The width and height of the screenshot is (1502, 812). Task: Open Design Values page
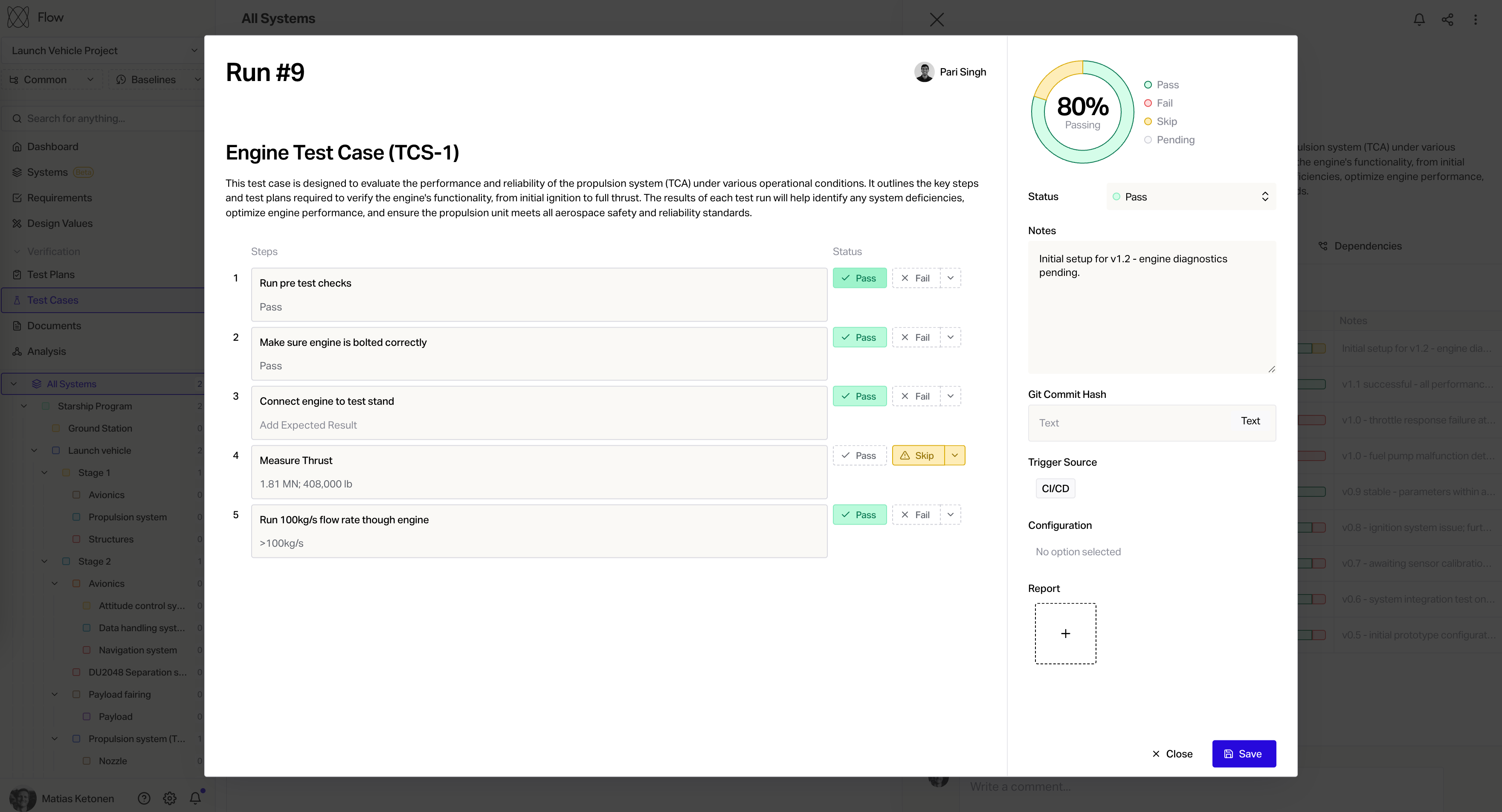point(59,223)
